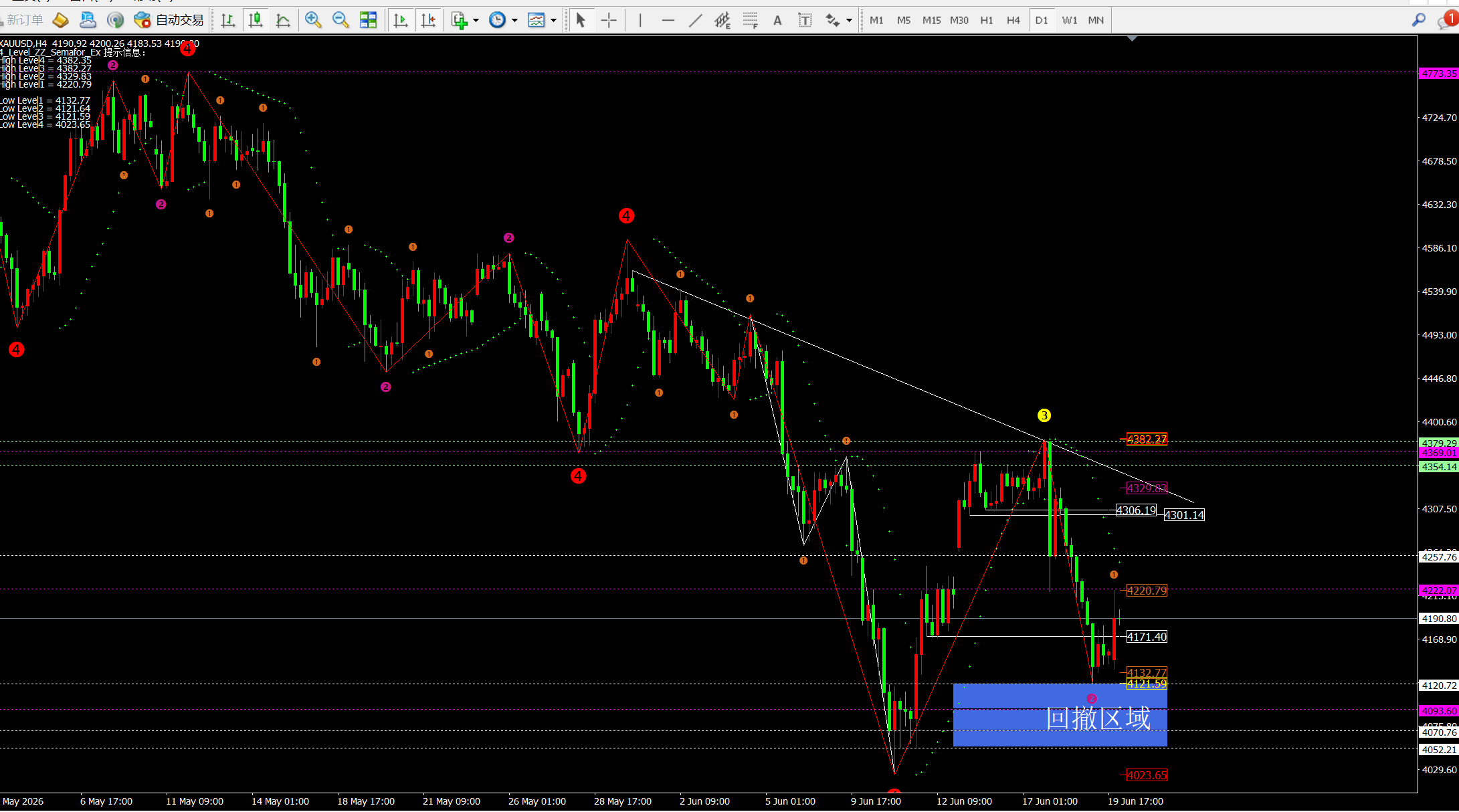Select the arrow cursor tool
Image resolution: width=1459 pixels, height=812 pixels.
(x=581, y=20)
